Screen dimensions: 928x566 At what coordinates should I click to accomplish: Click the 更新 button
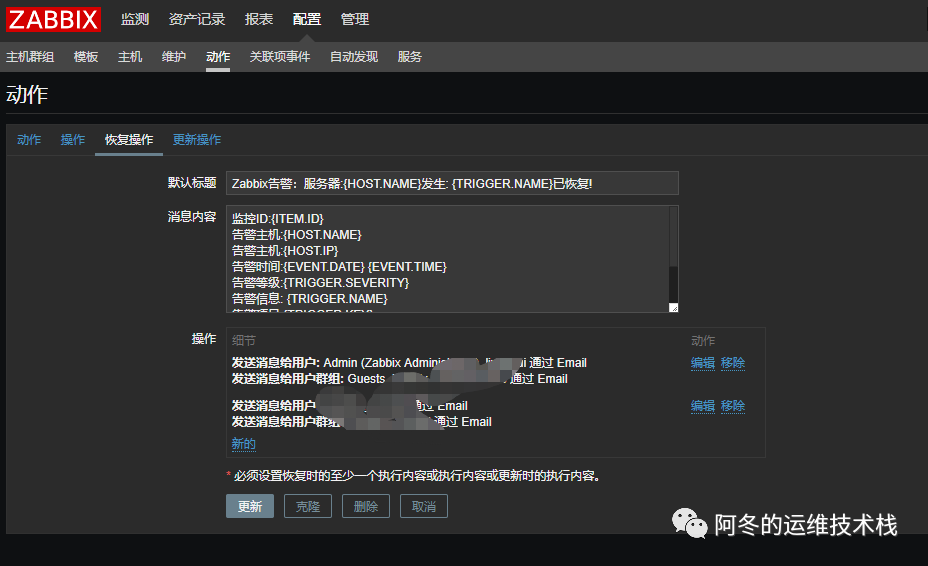tap(250, 506)
